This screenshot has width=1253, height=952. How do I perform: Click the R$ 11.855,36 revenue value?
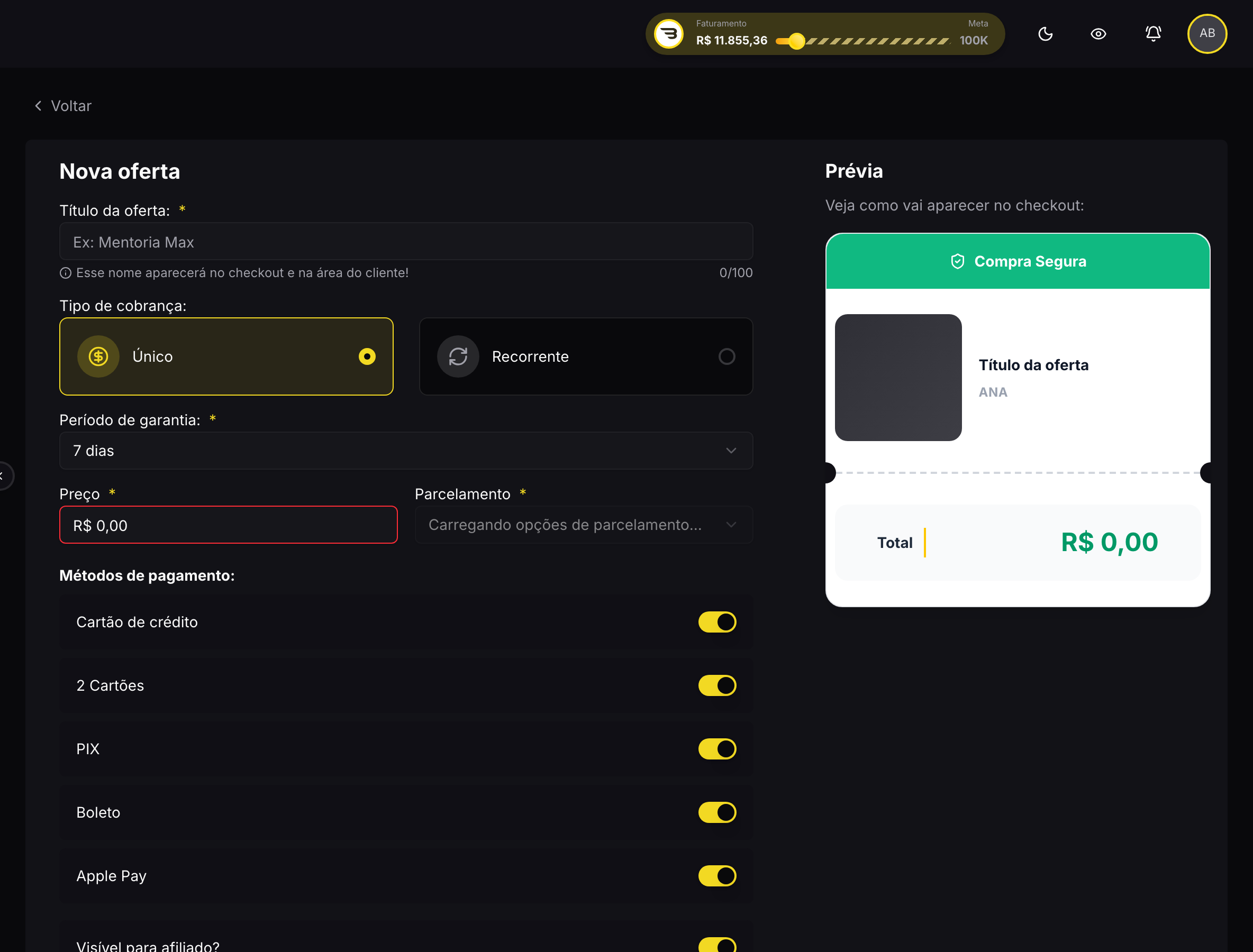pyautogui.click(x=731, y=41)
